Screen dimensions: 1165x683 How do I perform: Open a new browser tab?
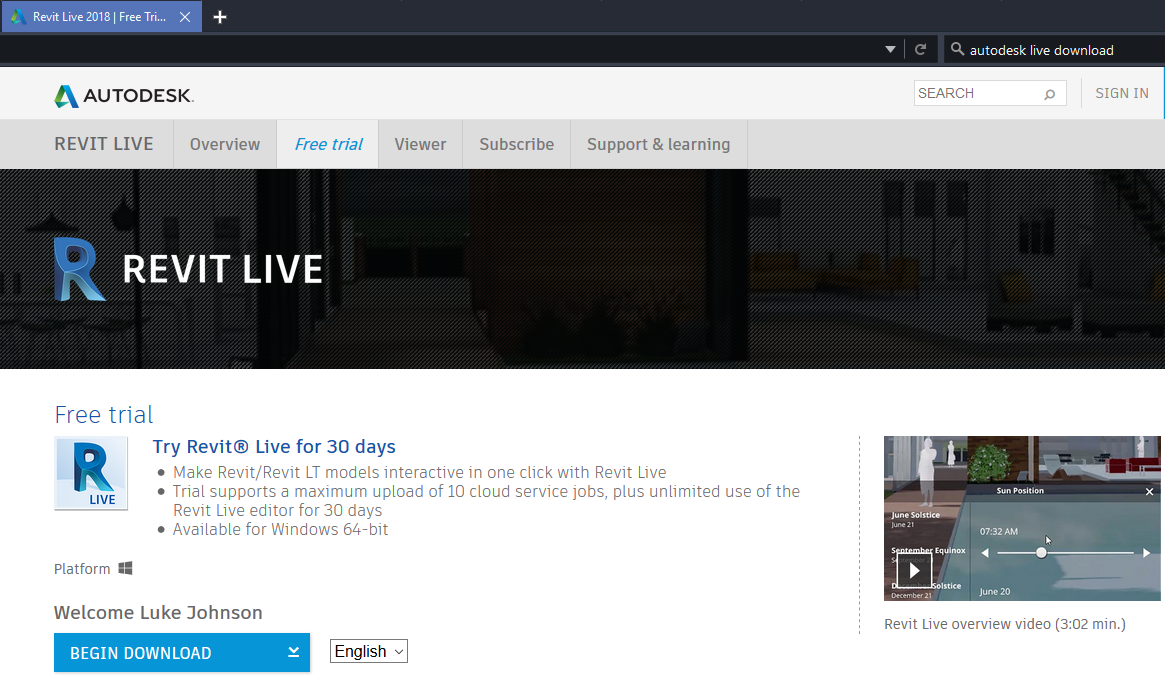pyautogui.click(x=219, y=16)
